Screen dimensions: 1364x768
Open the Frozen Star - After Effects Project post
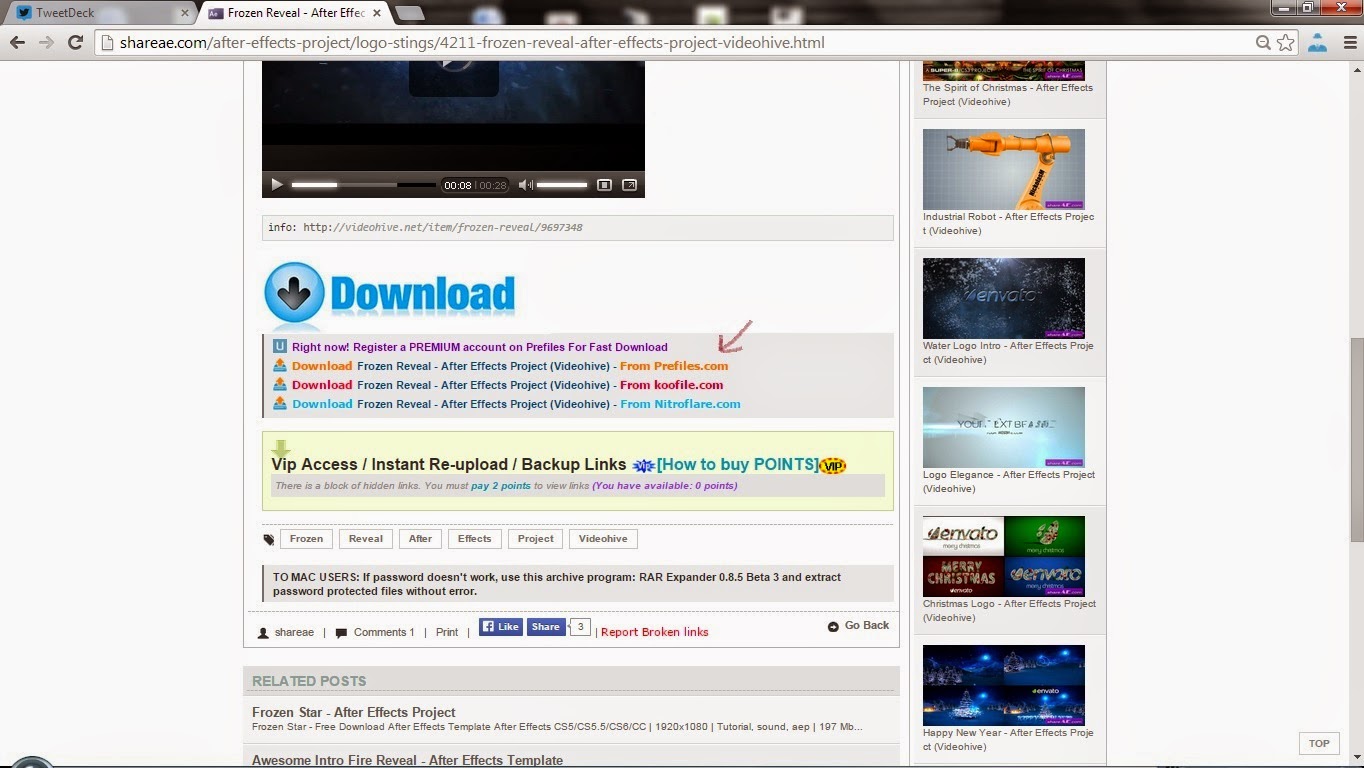354,712
